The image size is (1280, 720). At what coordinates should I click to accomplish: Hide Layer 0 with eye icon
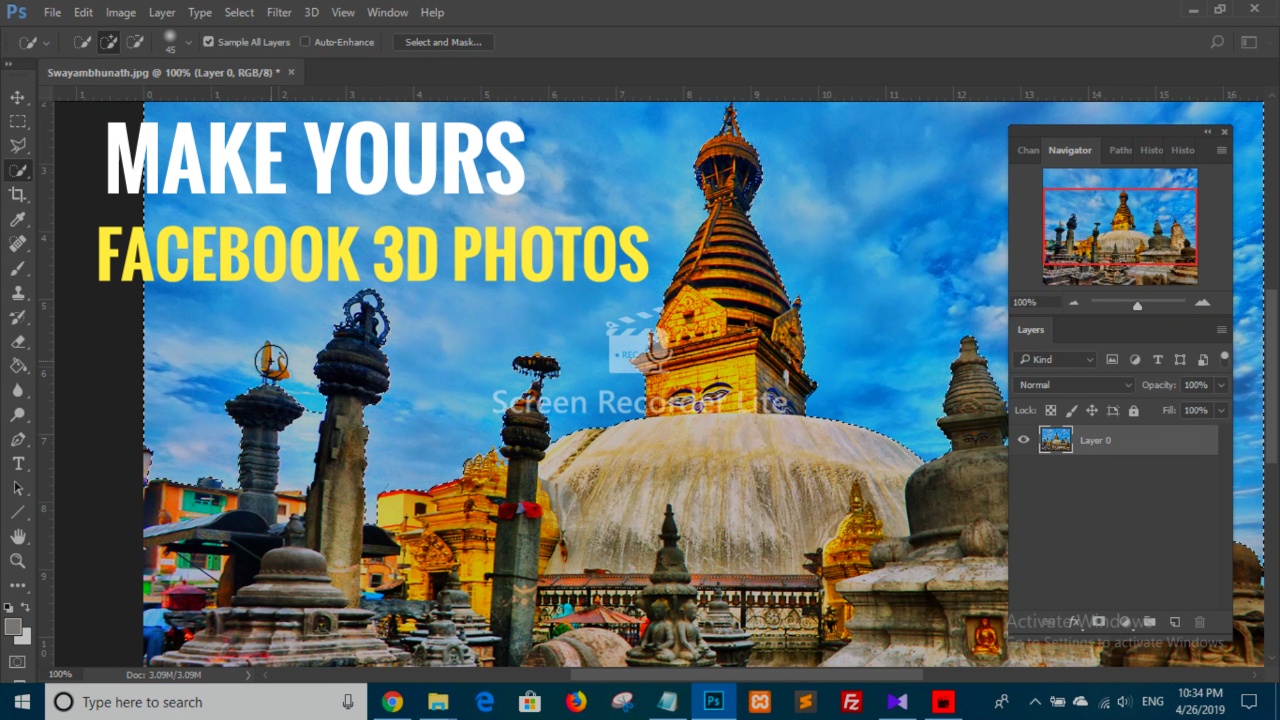tap(1023, 440)
